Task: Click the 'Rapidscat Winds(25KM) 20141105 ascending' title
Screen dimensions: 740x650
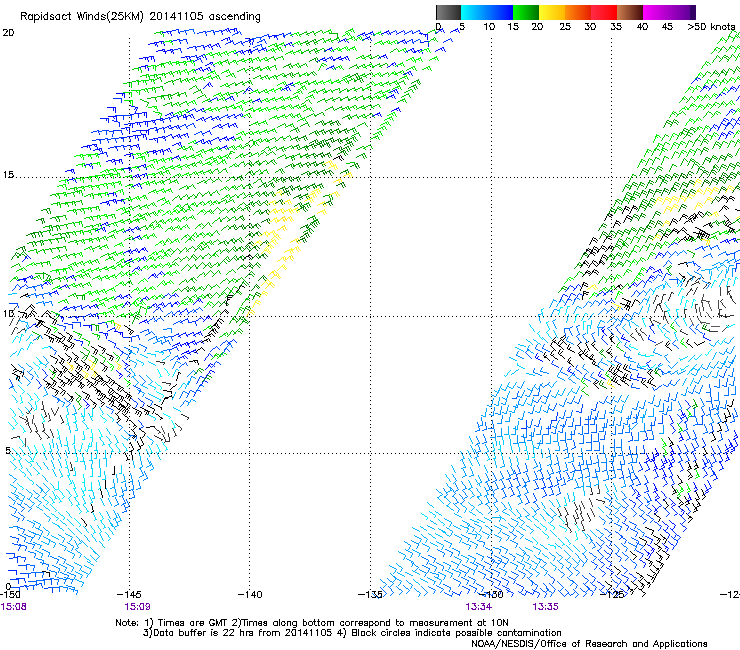Action: (140, 17)
